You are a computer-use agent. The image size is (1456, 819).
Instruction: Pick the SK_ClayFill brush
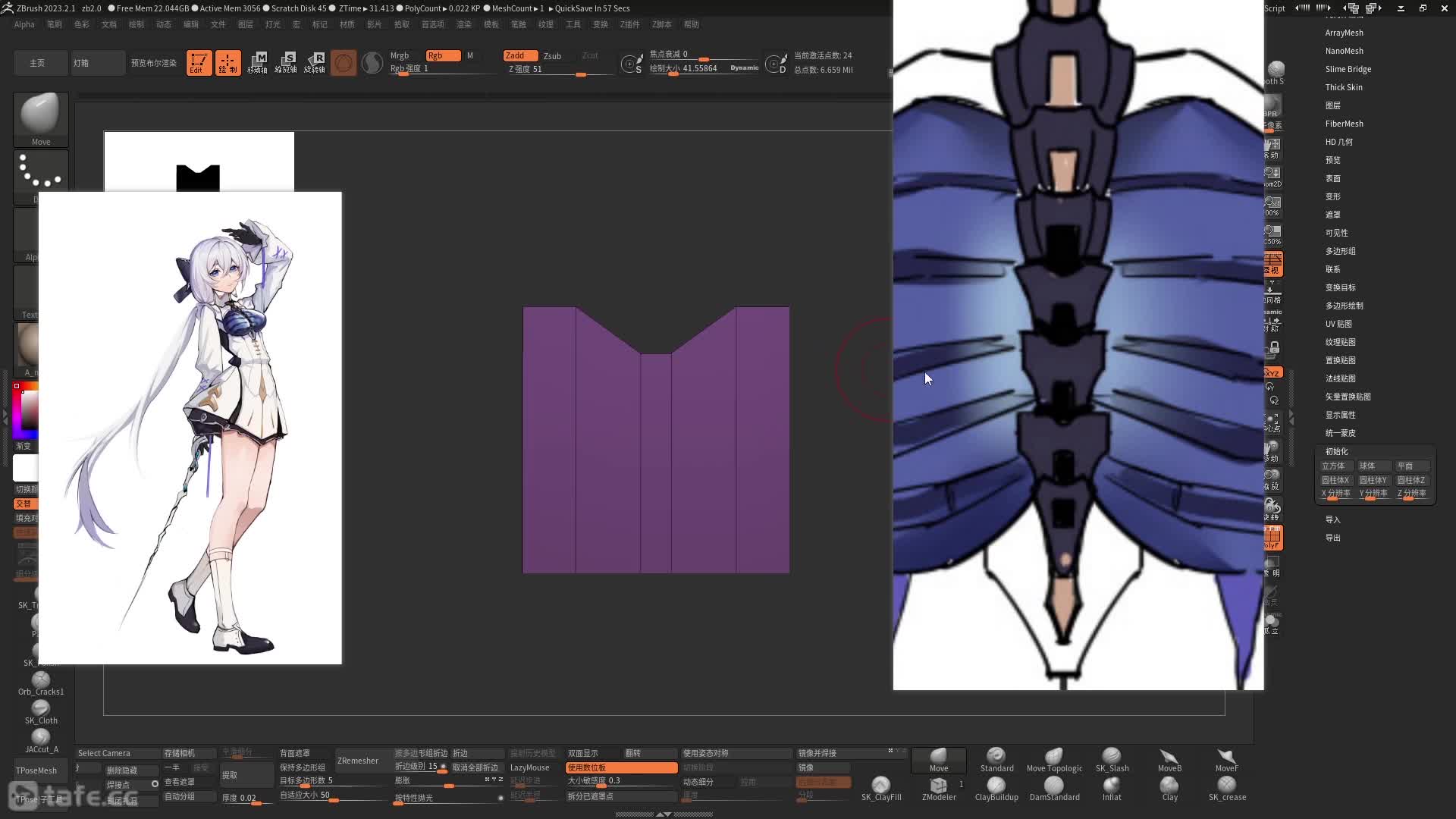(x=881, y=789)
